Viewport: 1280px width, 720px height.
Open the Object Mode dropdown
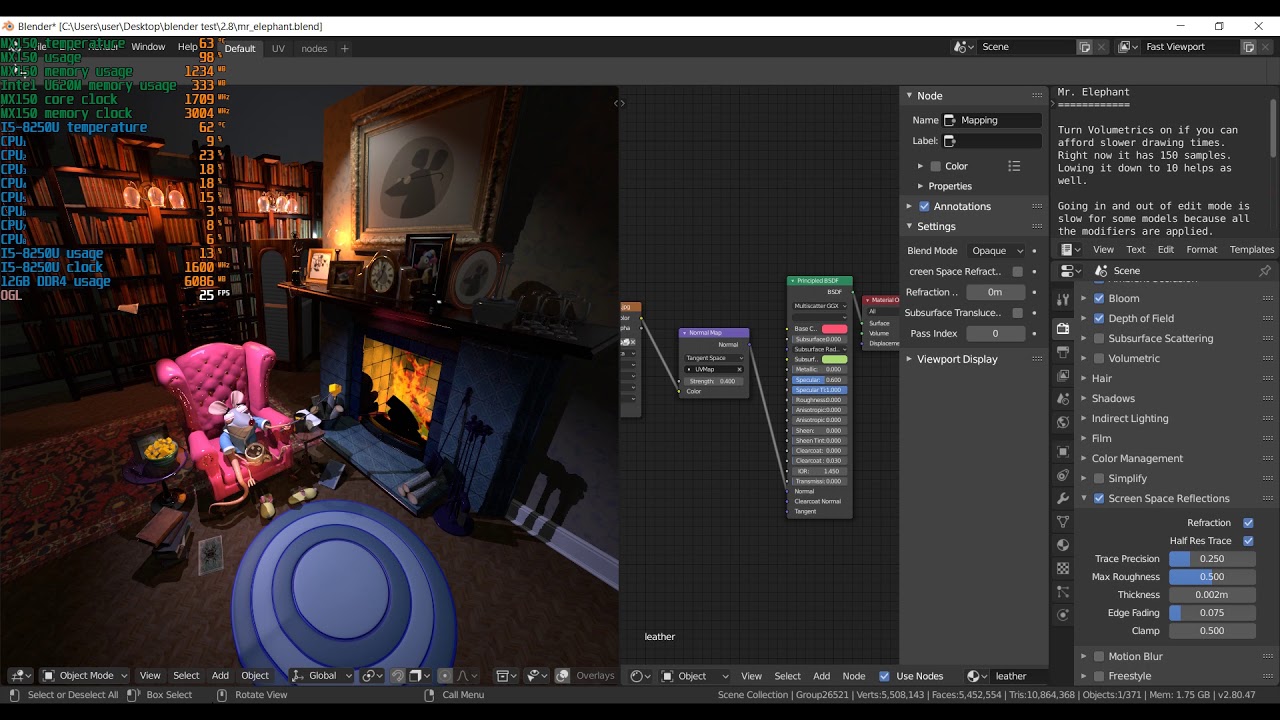[84, 676]
